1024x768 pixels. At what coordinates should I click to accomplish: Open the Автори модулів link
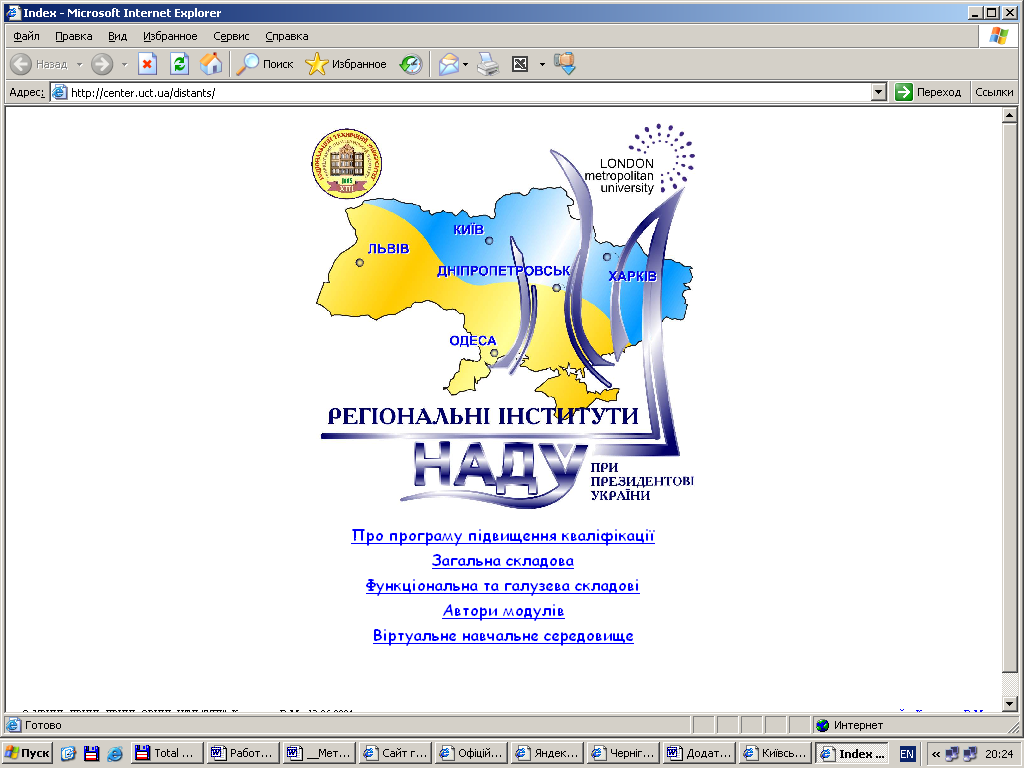(503, 611)
